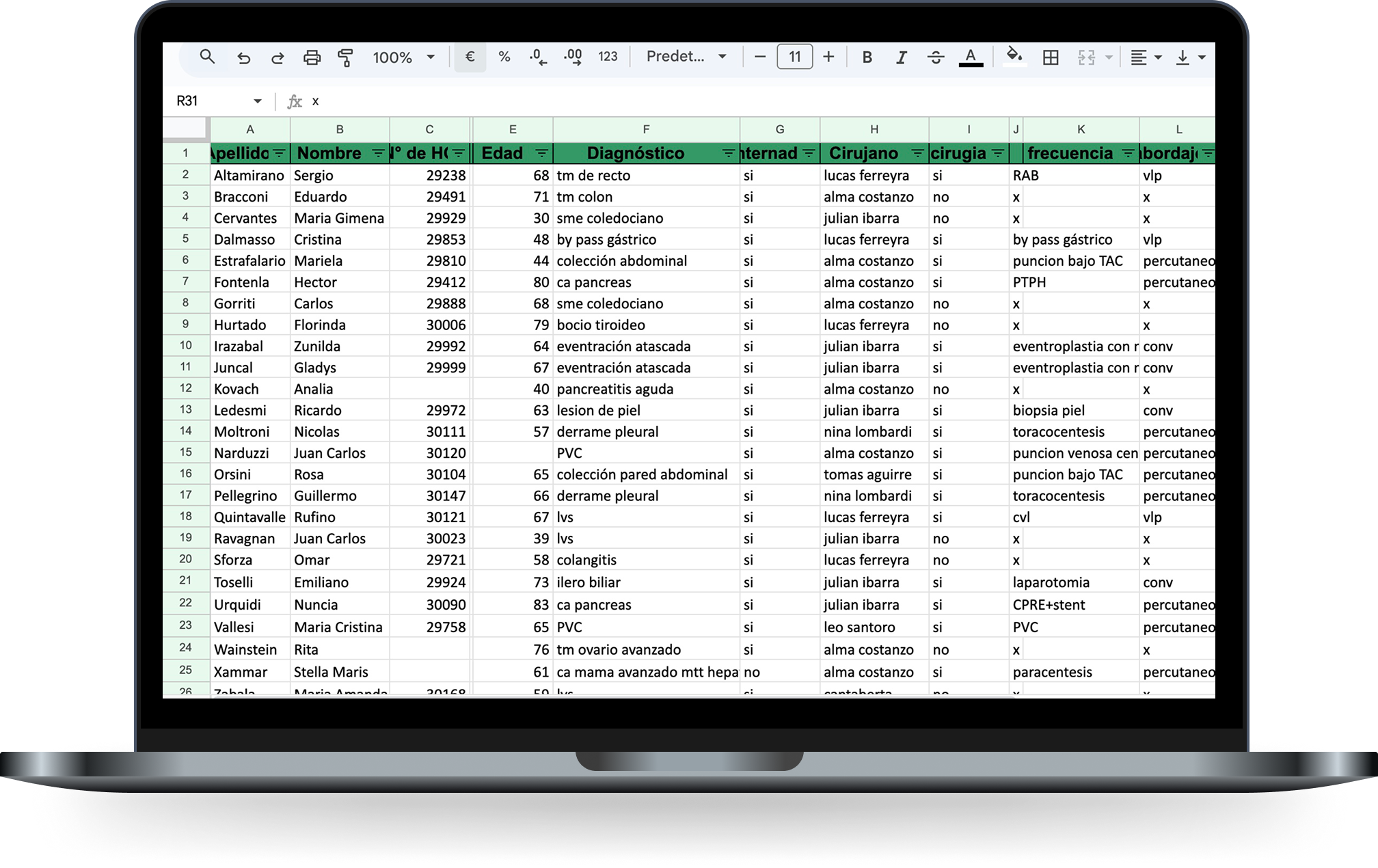Click the decrease decimal places icon
This screenshot has height=868, width=1378.
538,57
